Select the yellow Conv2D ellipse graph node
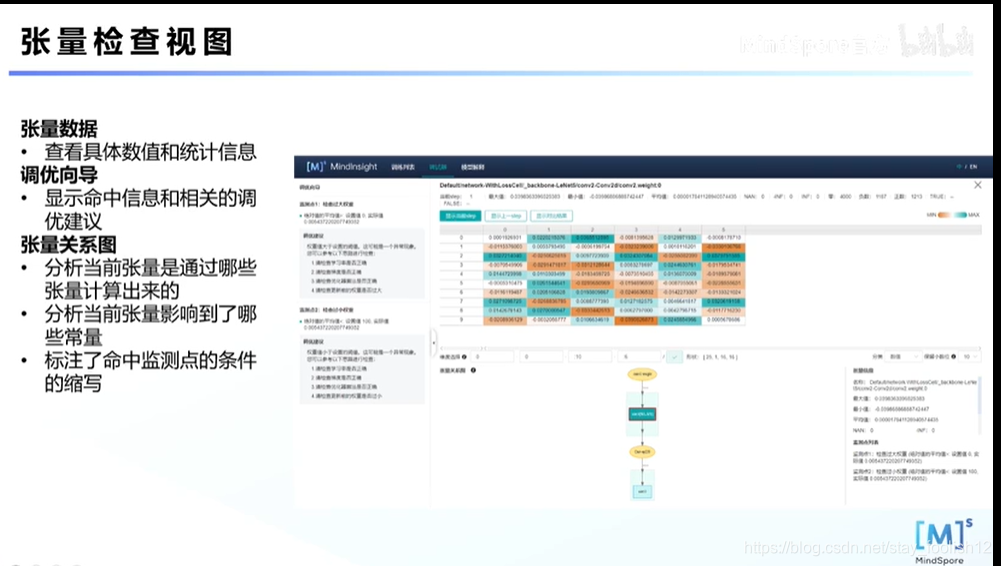 coord(642,452)
